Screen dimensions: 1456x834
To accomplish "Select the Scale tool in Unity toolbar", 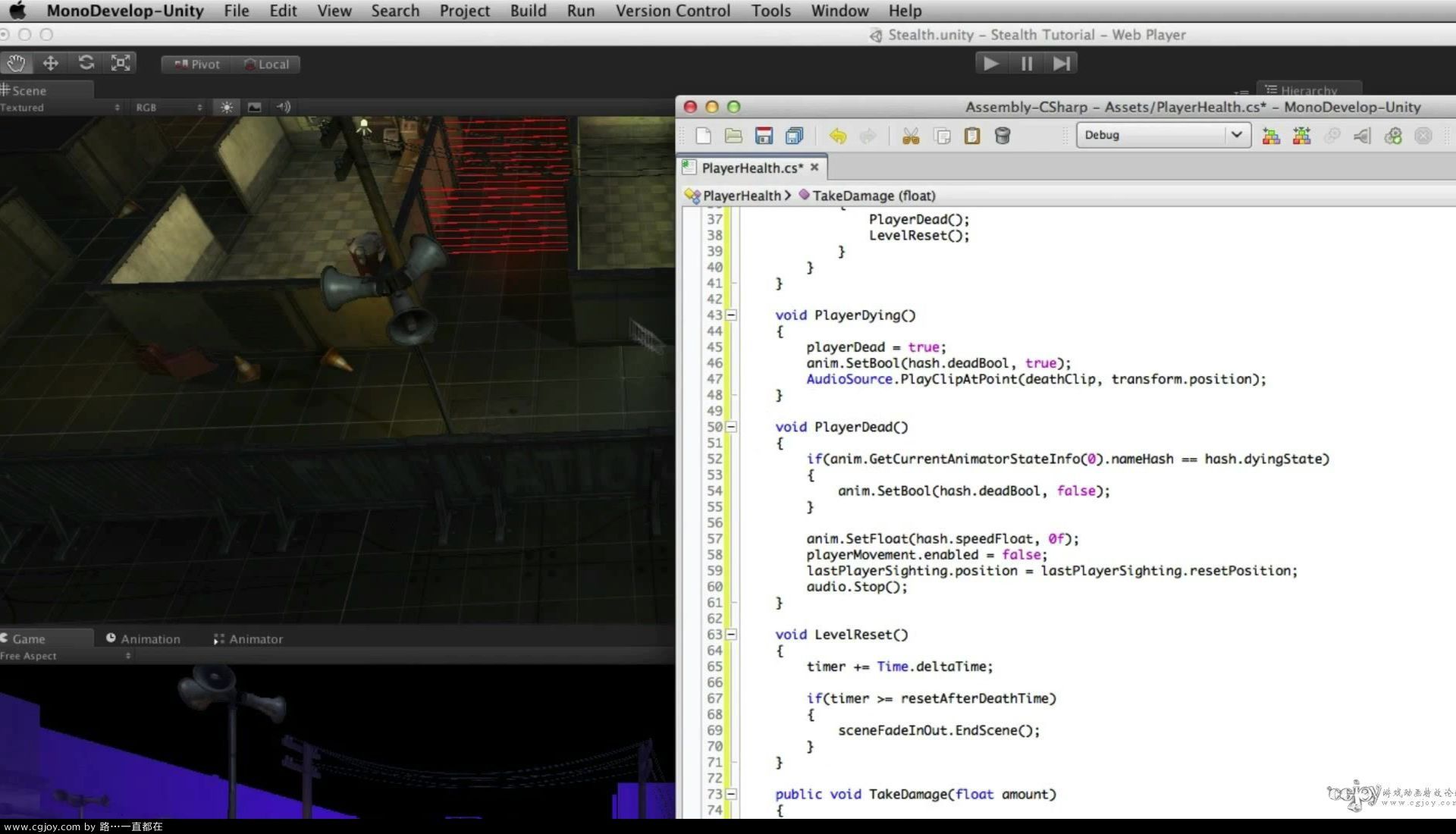I will pos(121,64).
